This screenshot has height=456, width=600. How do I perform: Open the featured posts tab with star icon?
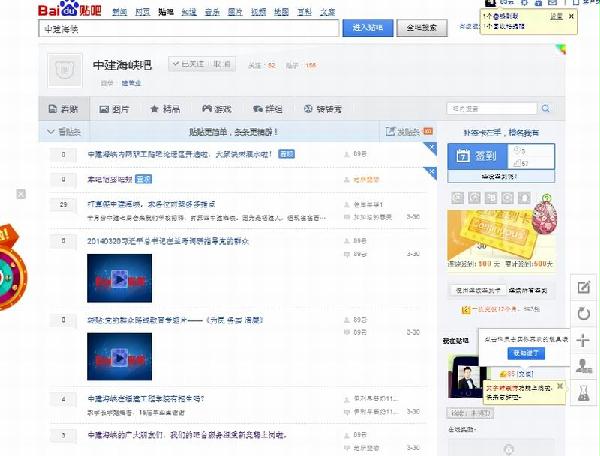click(165, 108)
